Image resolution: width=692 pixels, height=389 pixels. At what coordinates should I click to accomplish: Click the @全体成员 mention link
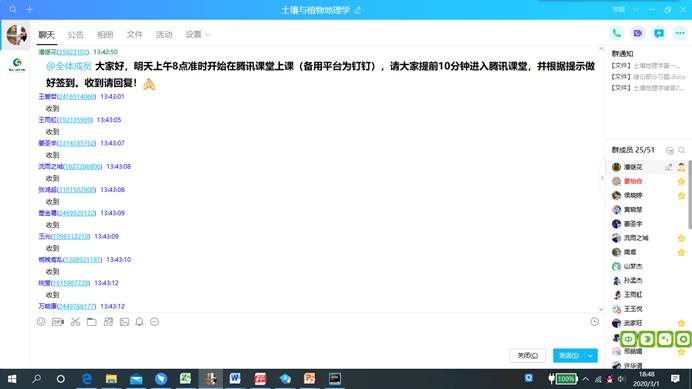[x=69, y=66]
